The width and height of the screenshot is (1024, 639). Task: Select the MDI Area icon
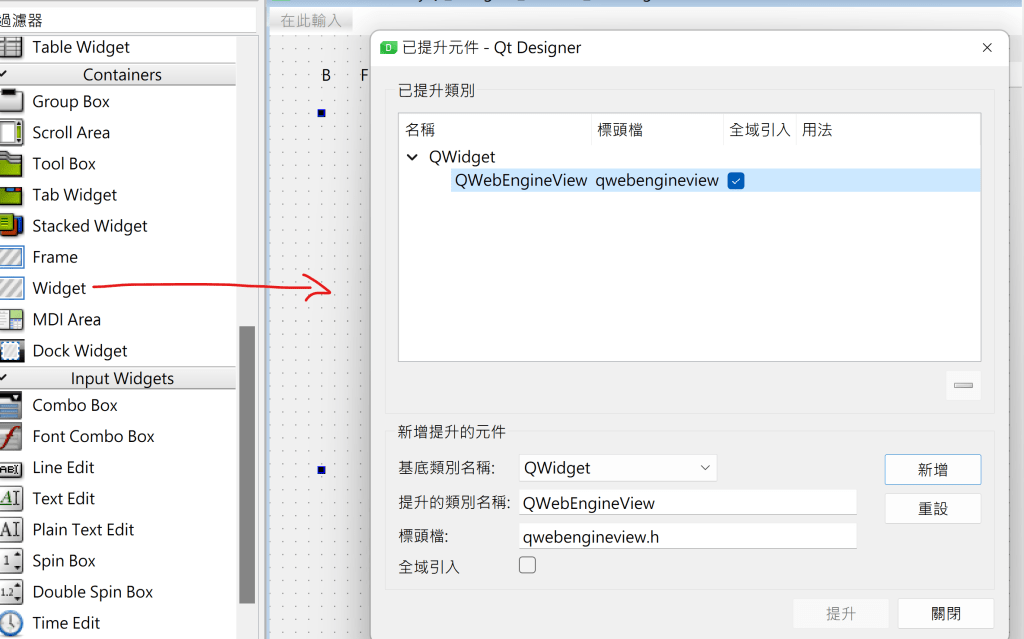(11, 320)
